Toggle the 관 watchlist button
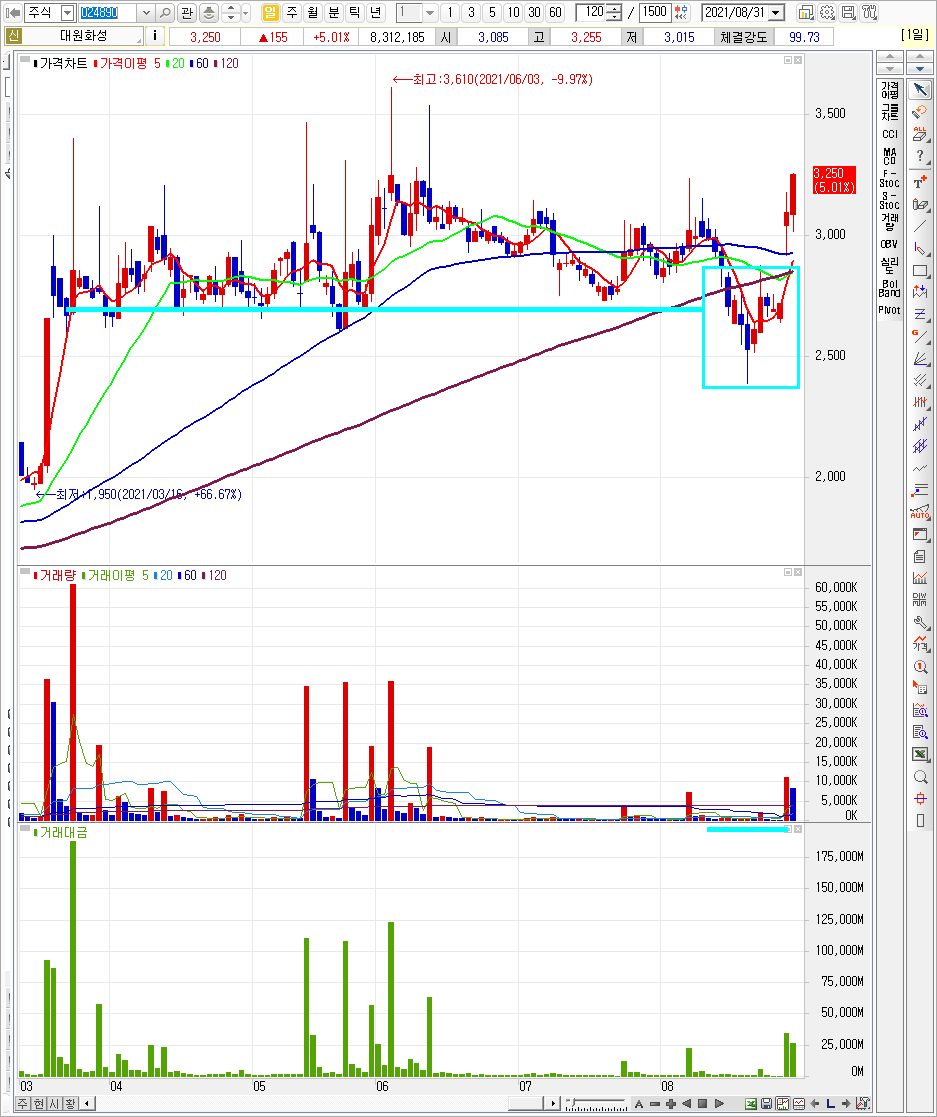This screenshot has height=1117, width=937. pos(187,12)
